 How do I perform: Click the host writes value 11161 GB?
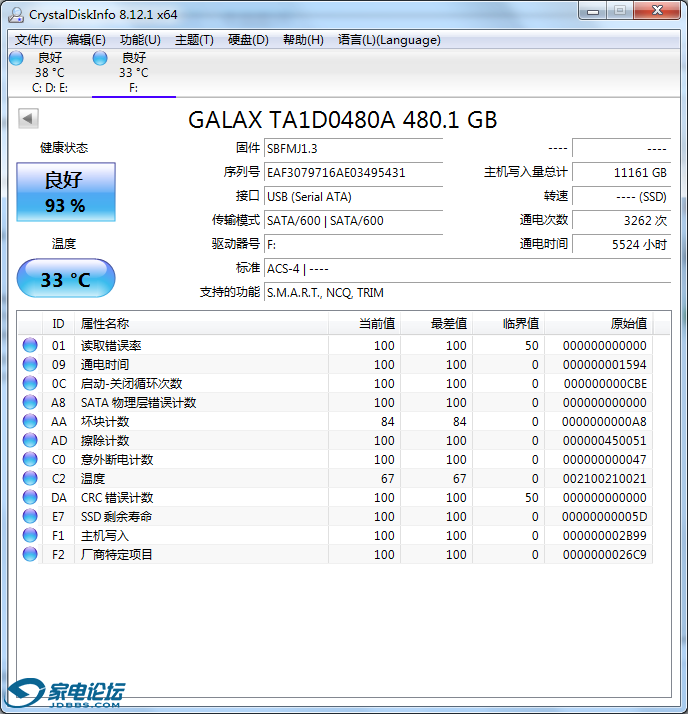[622, 173]
